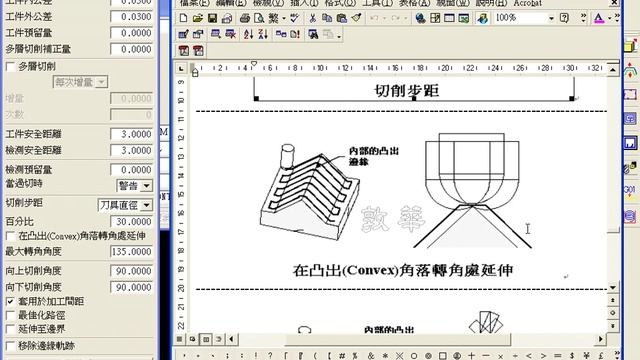Click the first red Acrobat PDF icon

tap(184, 51)
